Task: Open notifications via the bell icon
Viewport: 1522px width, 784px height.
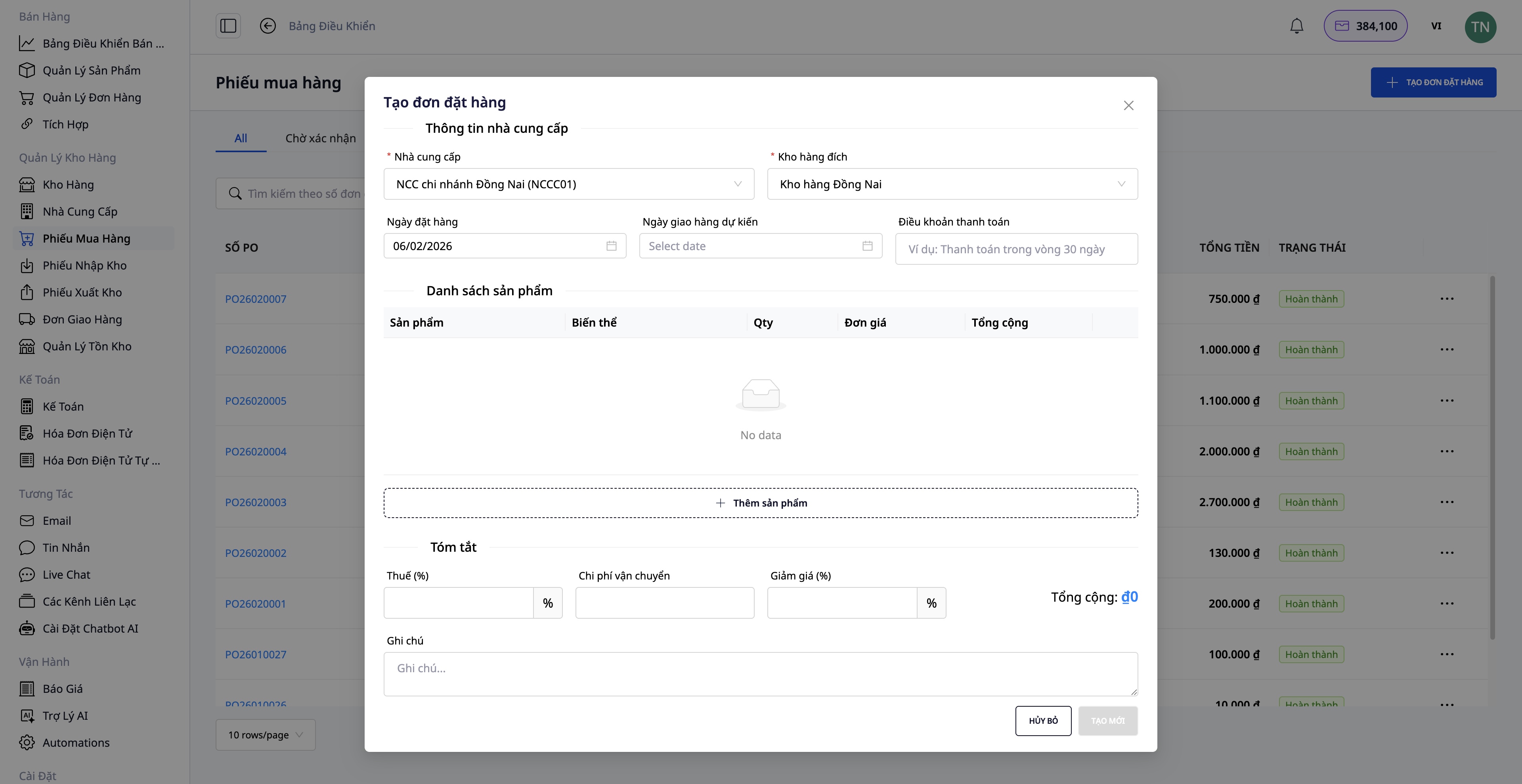Action: coord(1296,25)
